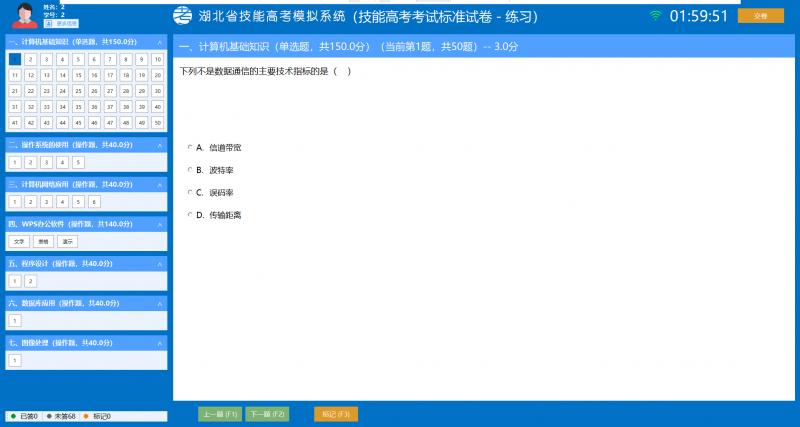Collapse the 程序设计 section
Image resolution: width=800 pixels, height=427 pixels.
click(x=160, y=264)
